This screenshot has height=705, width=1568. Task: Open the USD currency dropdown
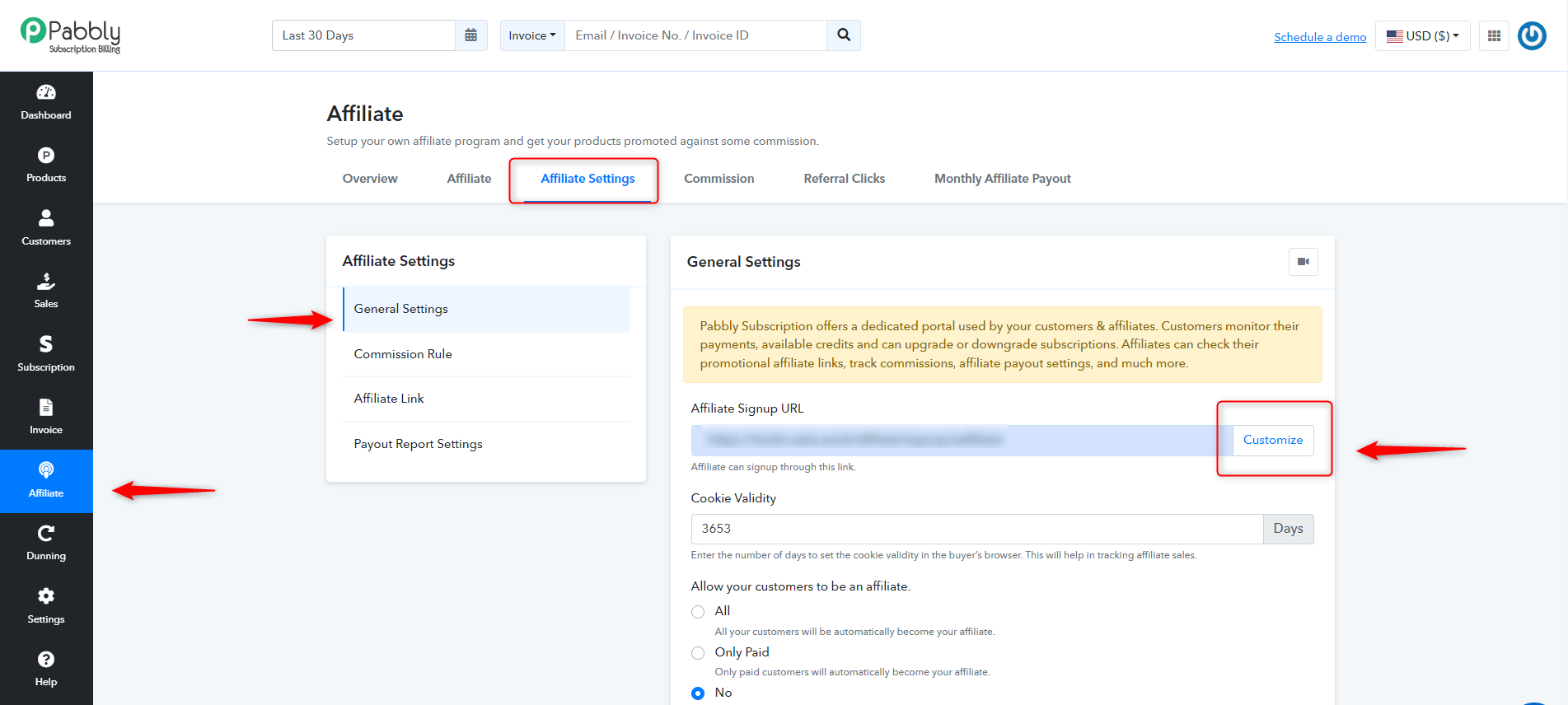[1423, 35]
